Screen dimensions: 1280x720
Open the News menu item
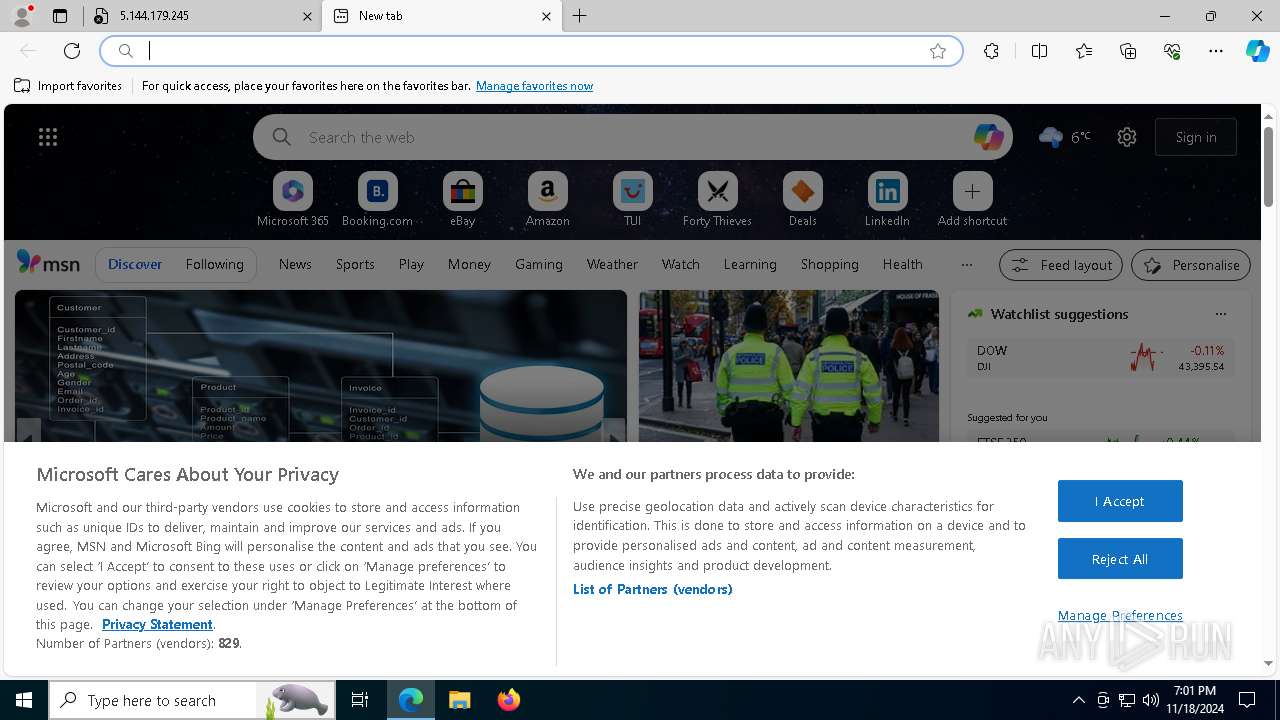[295, 264]
